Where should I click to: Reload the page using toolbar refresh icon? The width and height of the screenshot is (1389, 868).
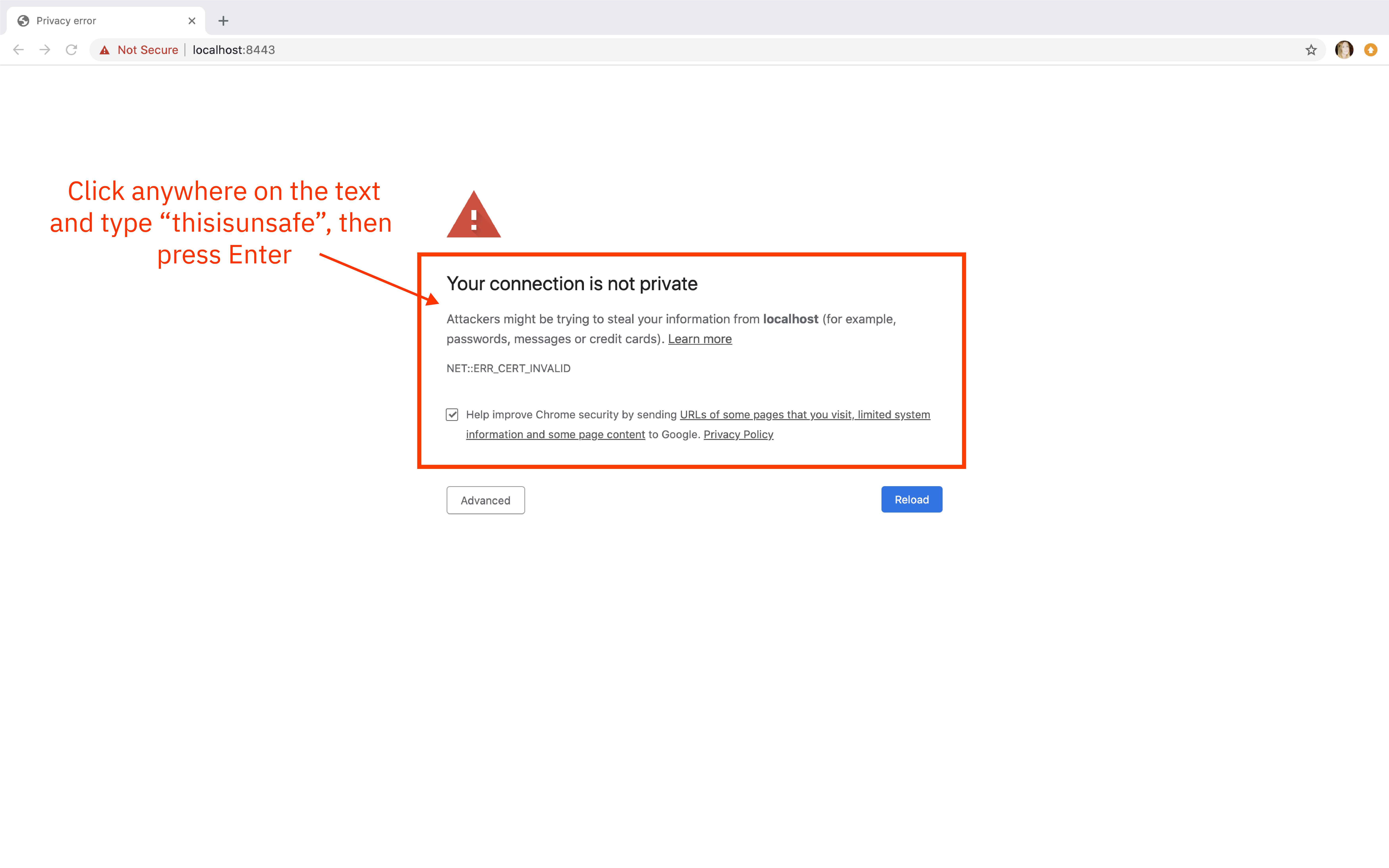point(71,50)
